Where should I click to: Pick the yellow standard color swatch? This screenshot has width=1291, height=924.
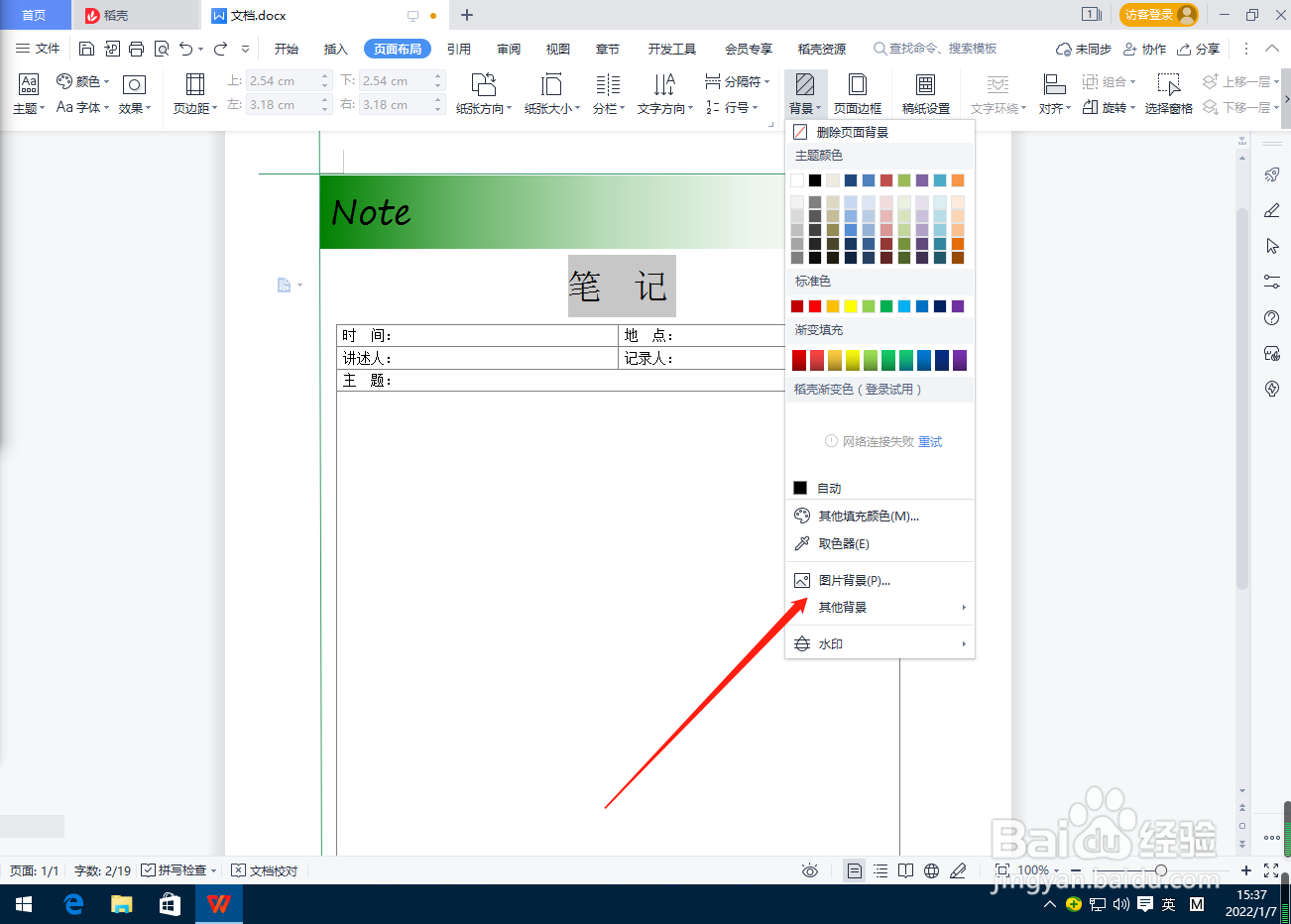(x=851, y=306)
